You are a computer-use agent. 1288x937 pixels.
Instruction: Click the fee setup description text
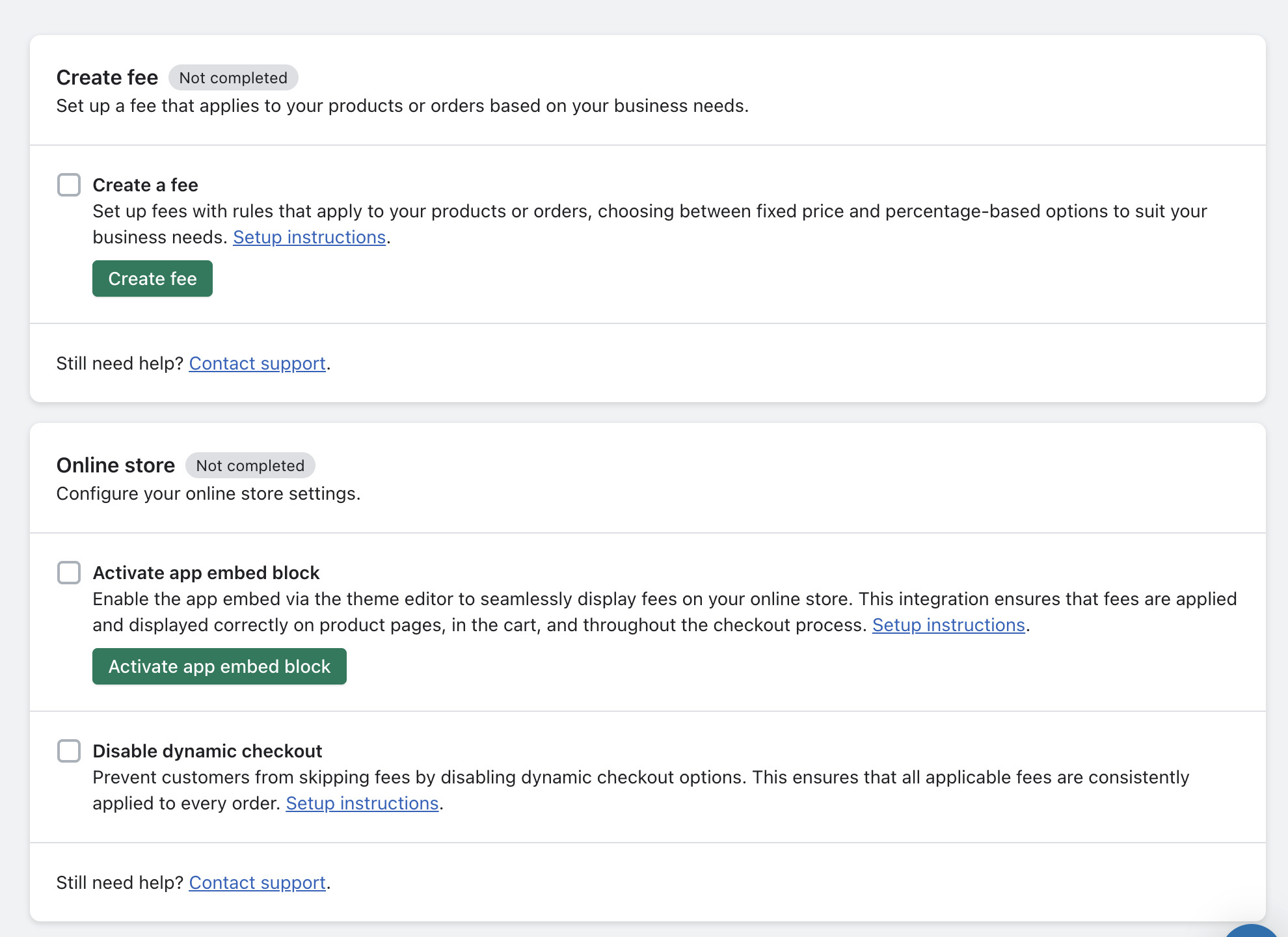coord(403,105)
